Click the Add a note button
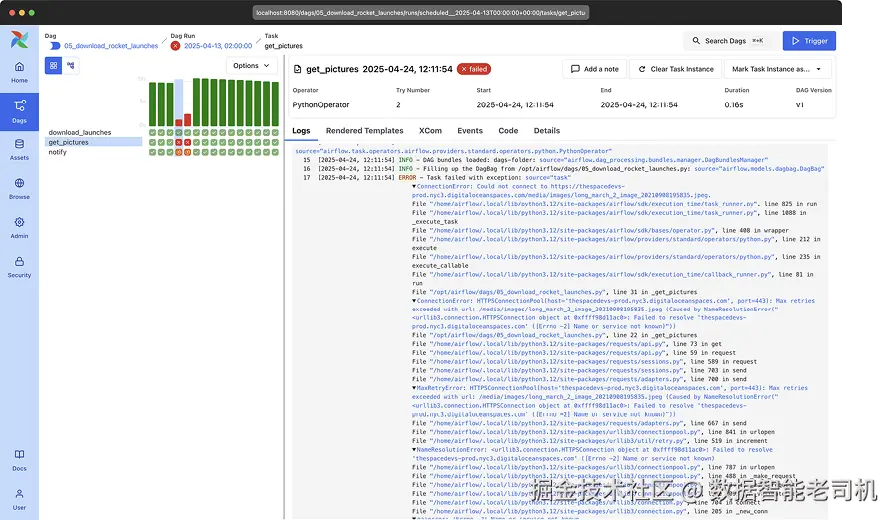The width and height of the screenshot is (894, 520). pos(595,69)
